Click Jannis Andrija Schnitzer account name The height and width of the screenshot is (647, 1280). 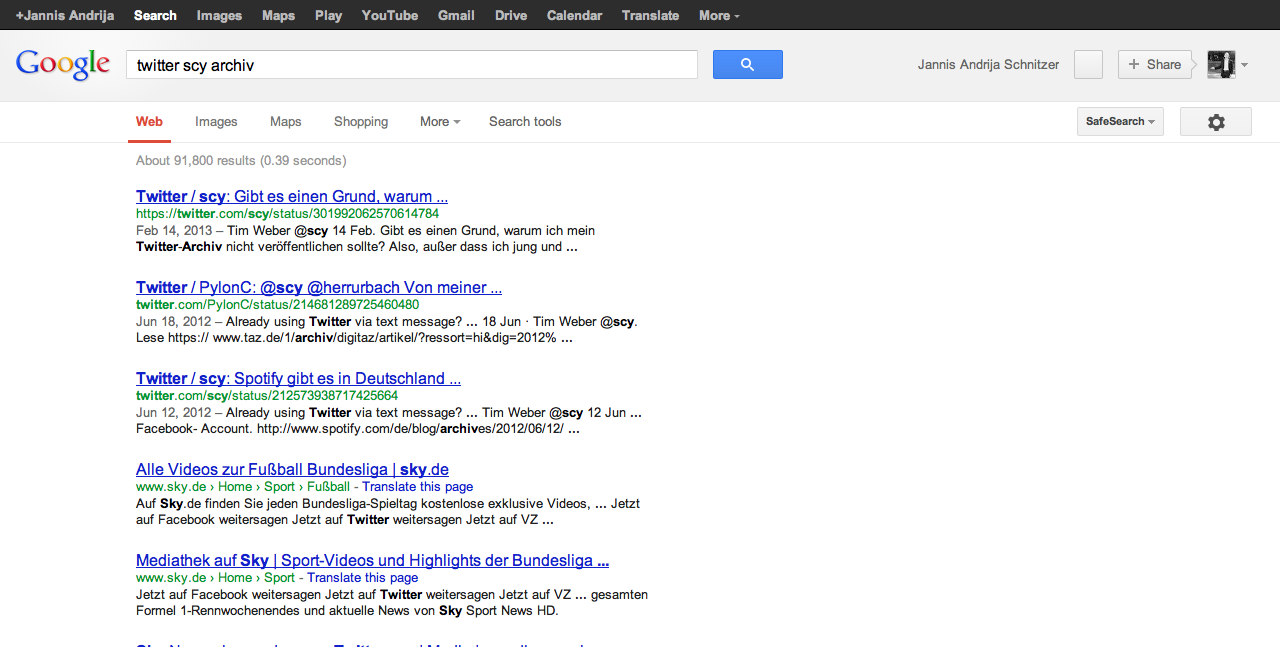tap(988, 65)
